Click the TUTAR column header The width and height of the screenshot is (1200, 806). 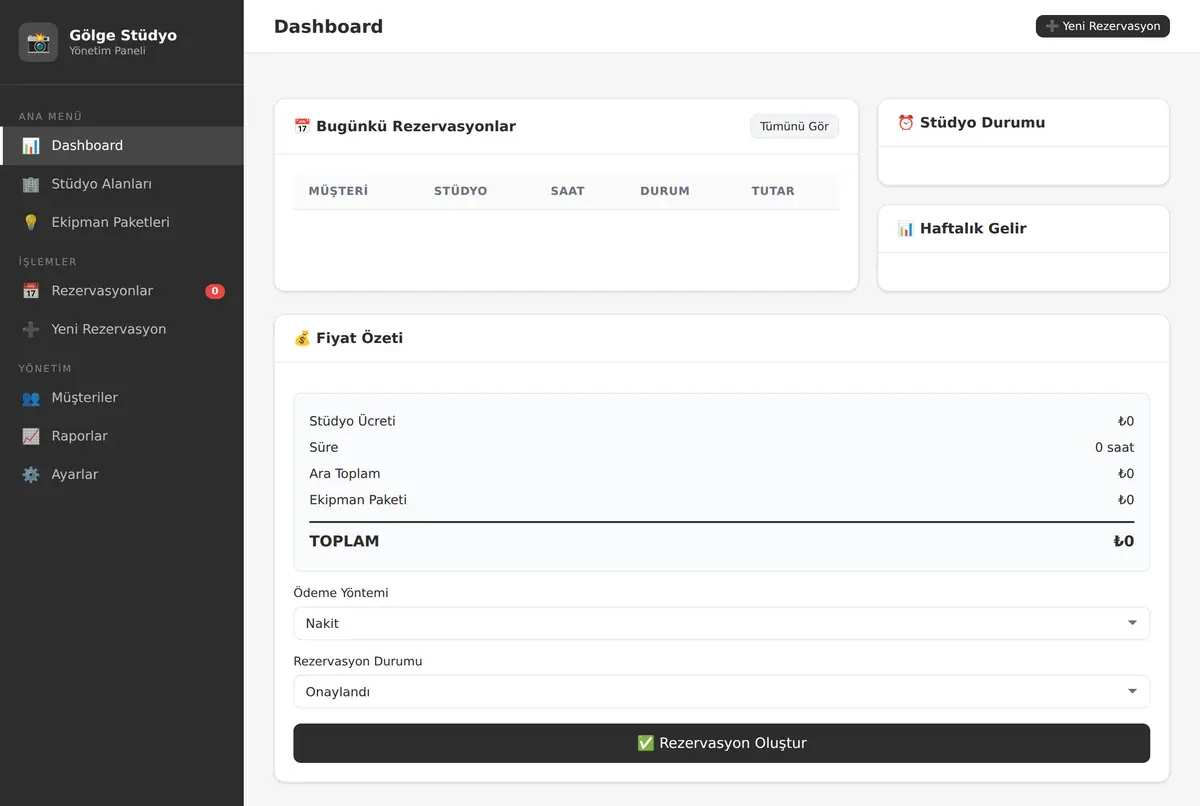(x=773, y=191)
